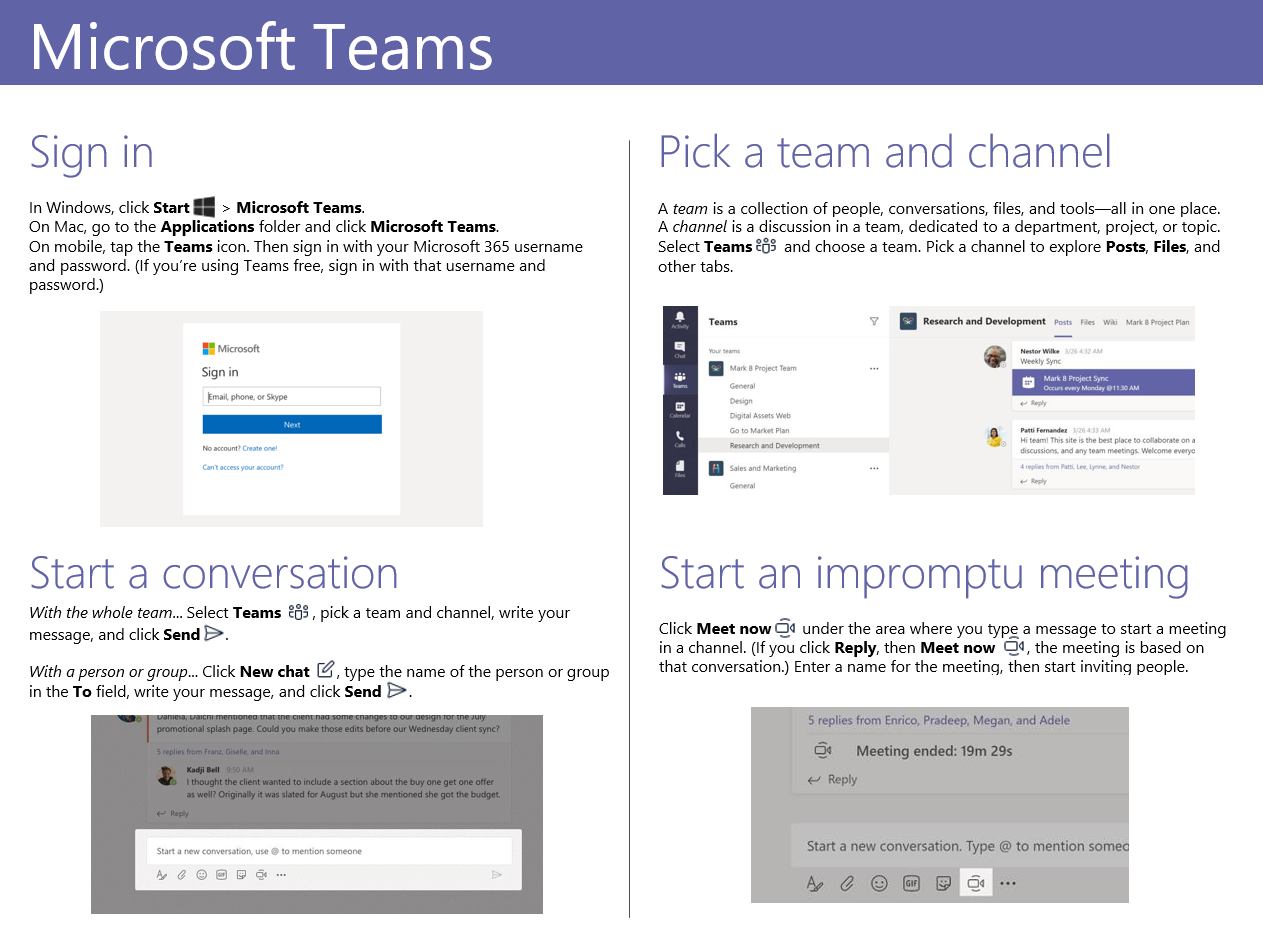Open Calls in the Teams sidebar
Viewport: 1263px width, 946px height.
680,438
